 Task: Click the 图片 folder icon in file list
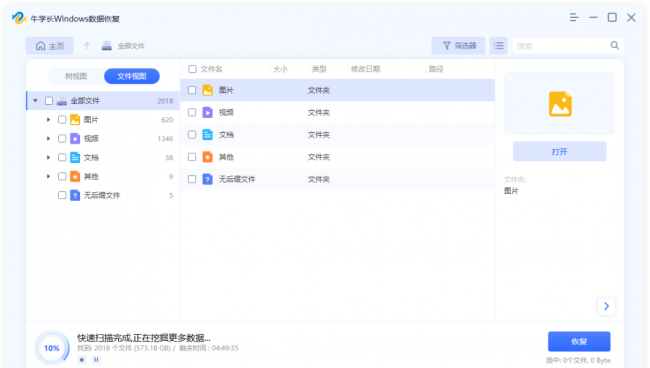coord(207,90)
